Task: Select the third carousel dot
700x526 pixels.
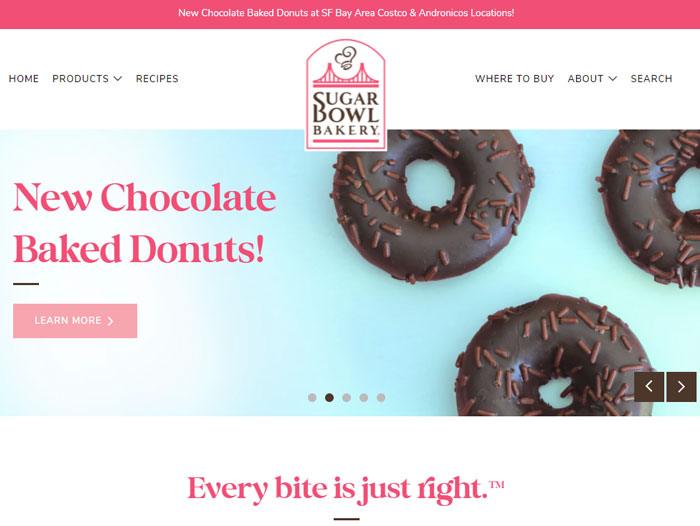Action: 346,397
